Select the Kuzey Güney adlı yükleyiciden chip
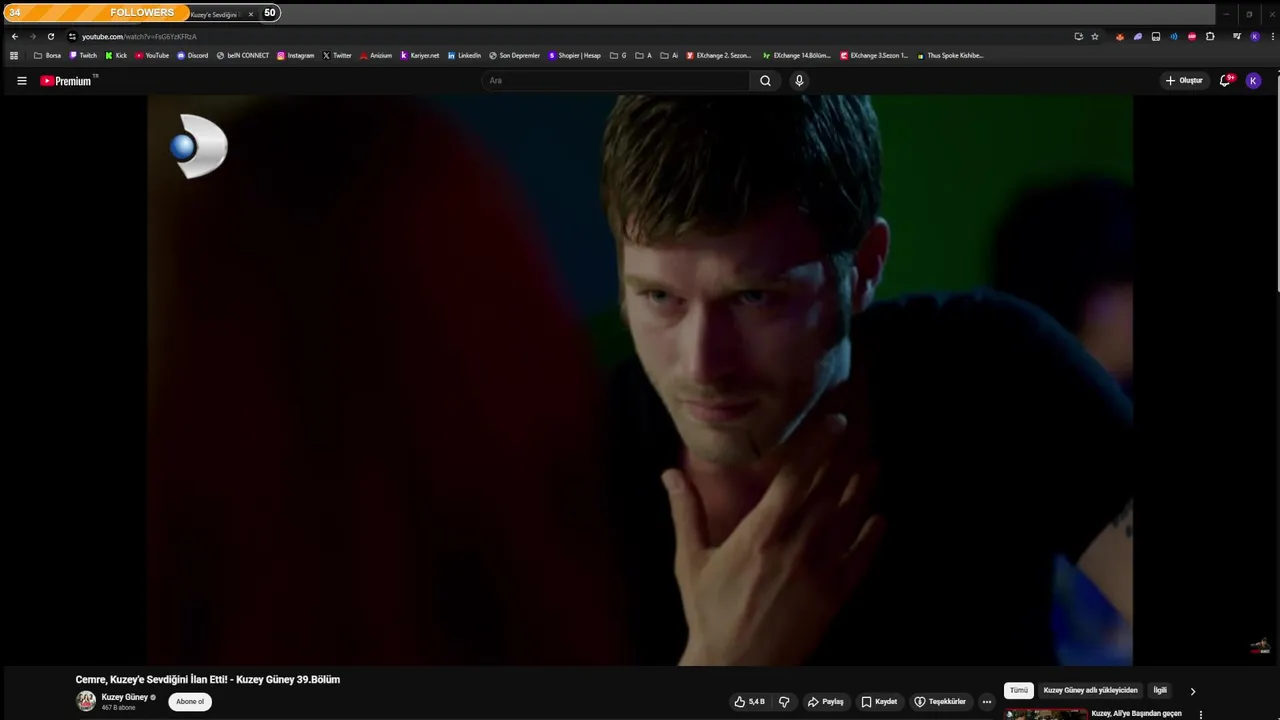 click(x=1090, y=691)
